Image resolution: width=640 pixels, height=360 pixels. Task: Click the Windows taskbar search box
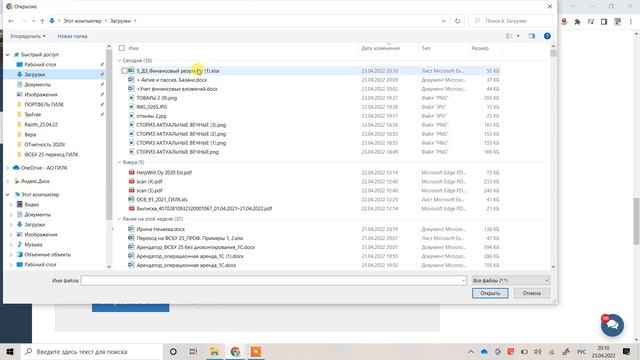[91, 351]
